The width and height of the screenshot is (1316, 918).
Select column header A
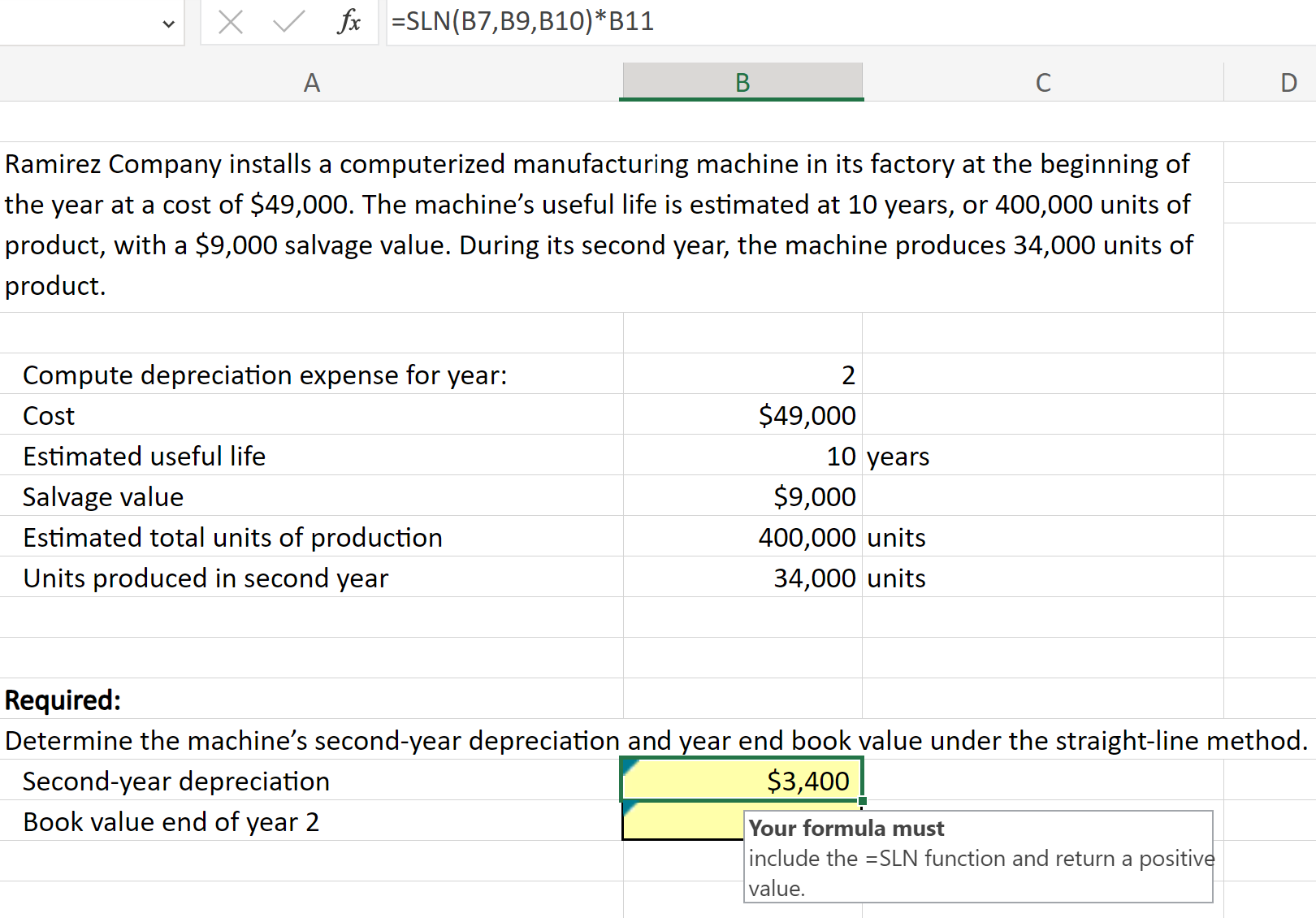[x=311, y=81]
